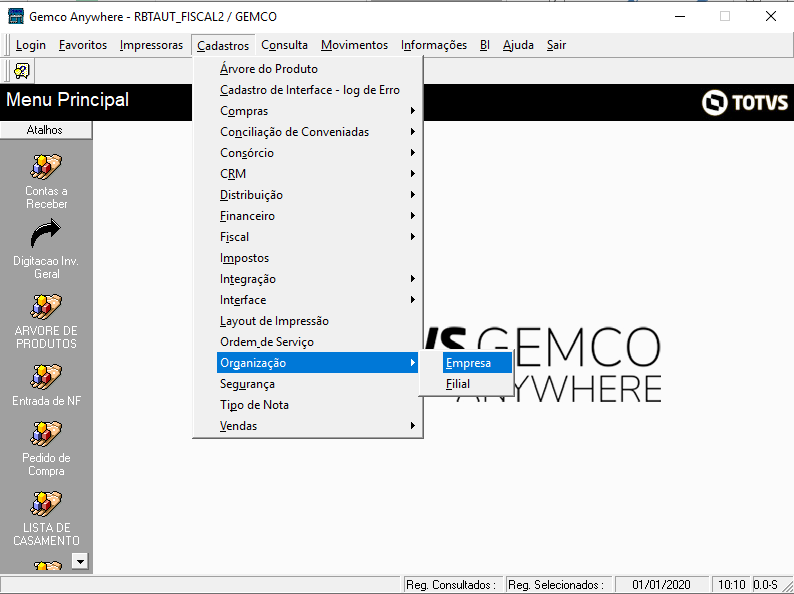
Task: Select the Segurança menu entry
Action: coord(317,384)
